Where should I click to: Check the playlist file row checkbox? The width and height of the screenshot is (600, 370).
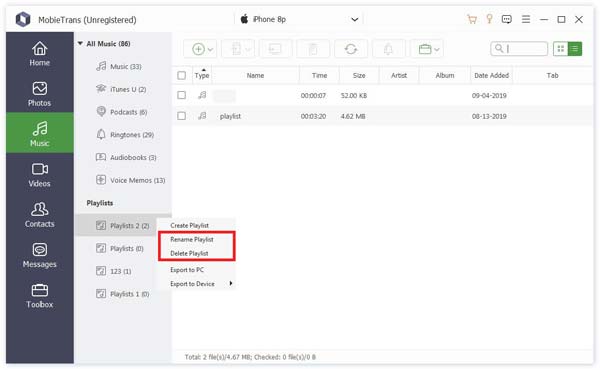click(x=182, y=116)
